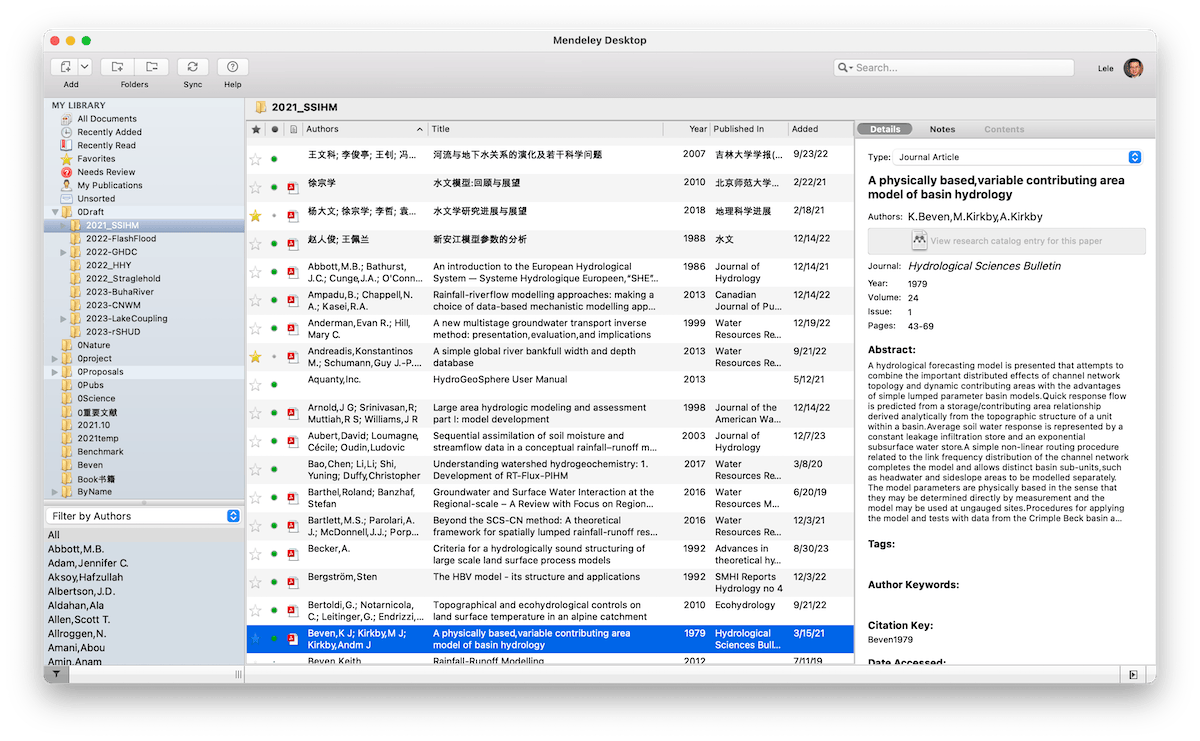
Task: Switch to the Details tab
Action: pos(885,129)
